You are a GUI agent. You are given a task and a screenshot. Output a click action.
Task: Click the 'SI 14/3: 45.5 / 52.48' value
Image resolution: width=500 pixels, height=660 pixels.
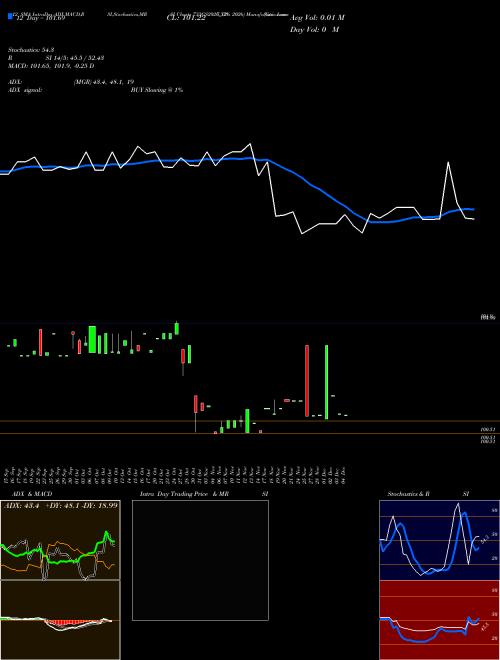(x=75, y=58)
